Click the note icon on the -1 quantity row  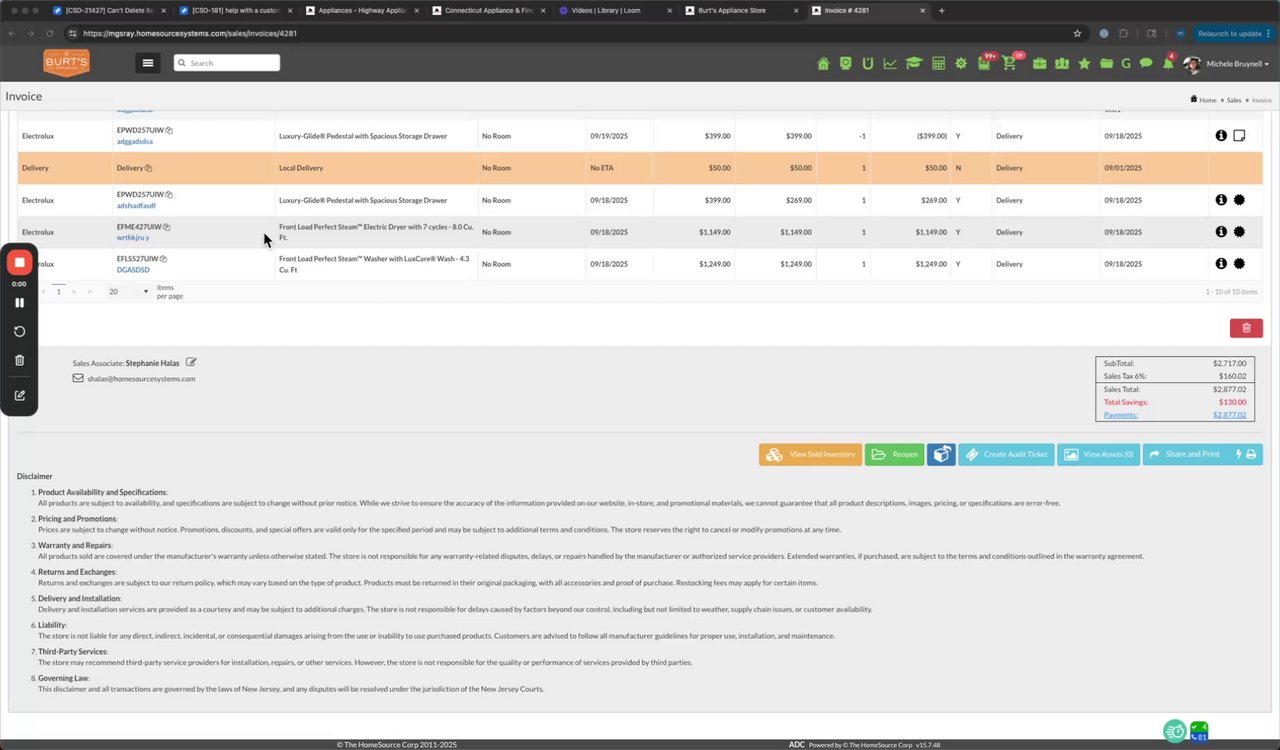[x=1239, y=136]
